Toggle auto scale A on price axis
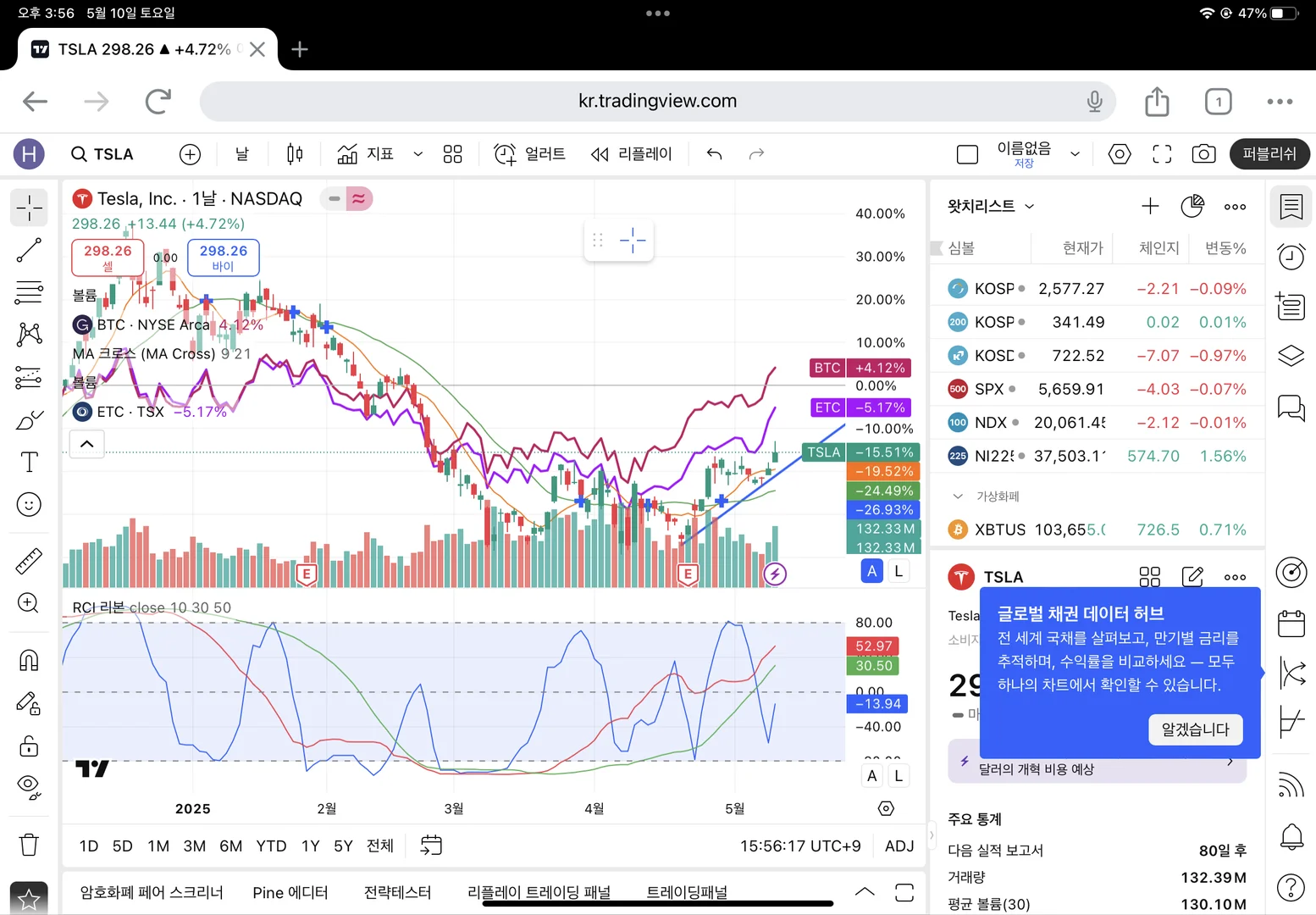This screenshot has width=1316, height=915. (x=872, y=571)
